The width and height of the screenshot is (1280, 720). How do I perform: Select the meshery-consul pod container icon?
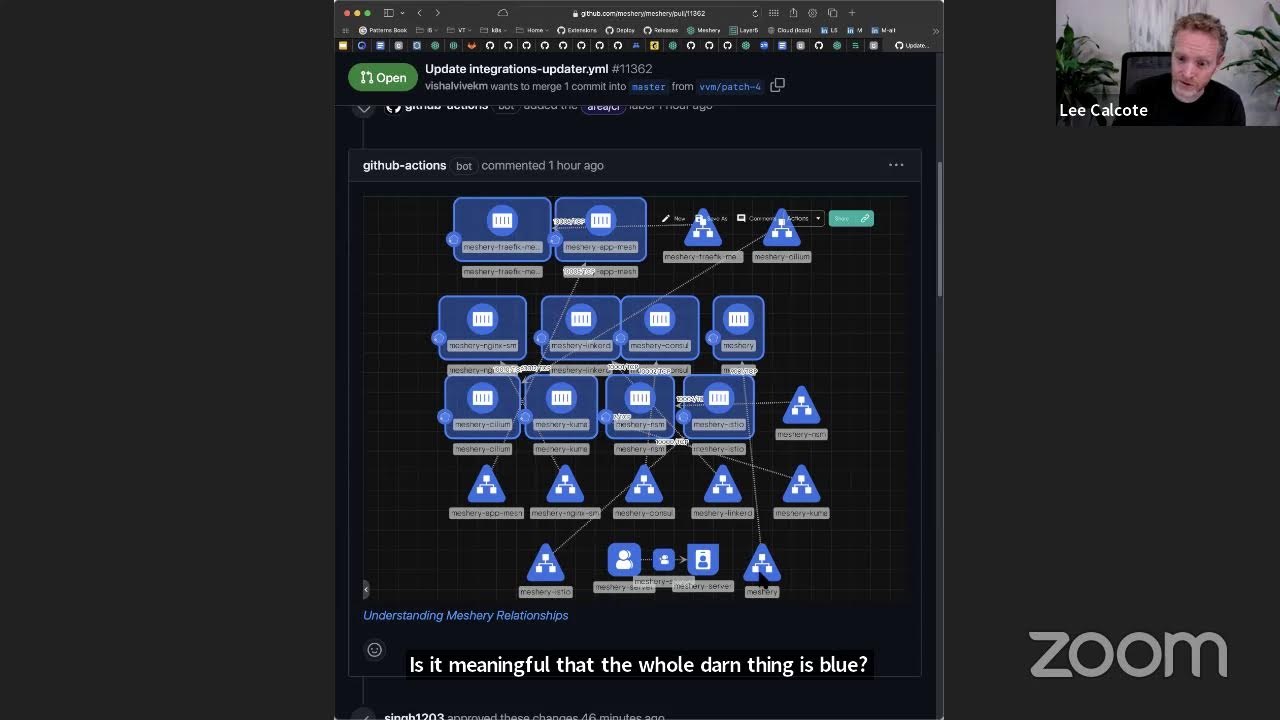(659, 319)
